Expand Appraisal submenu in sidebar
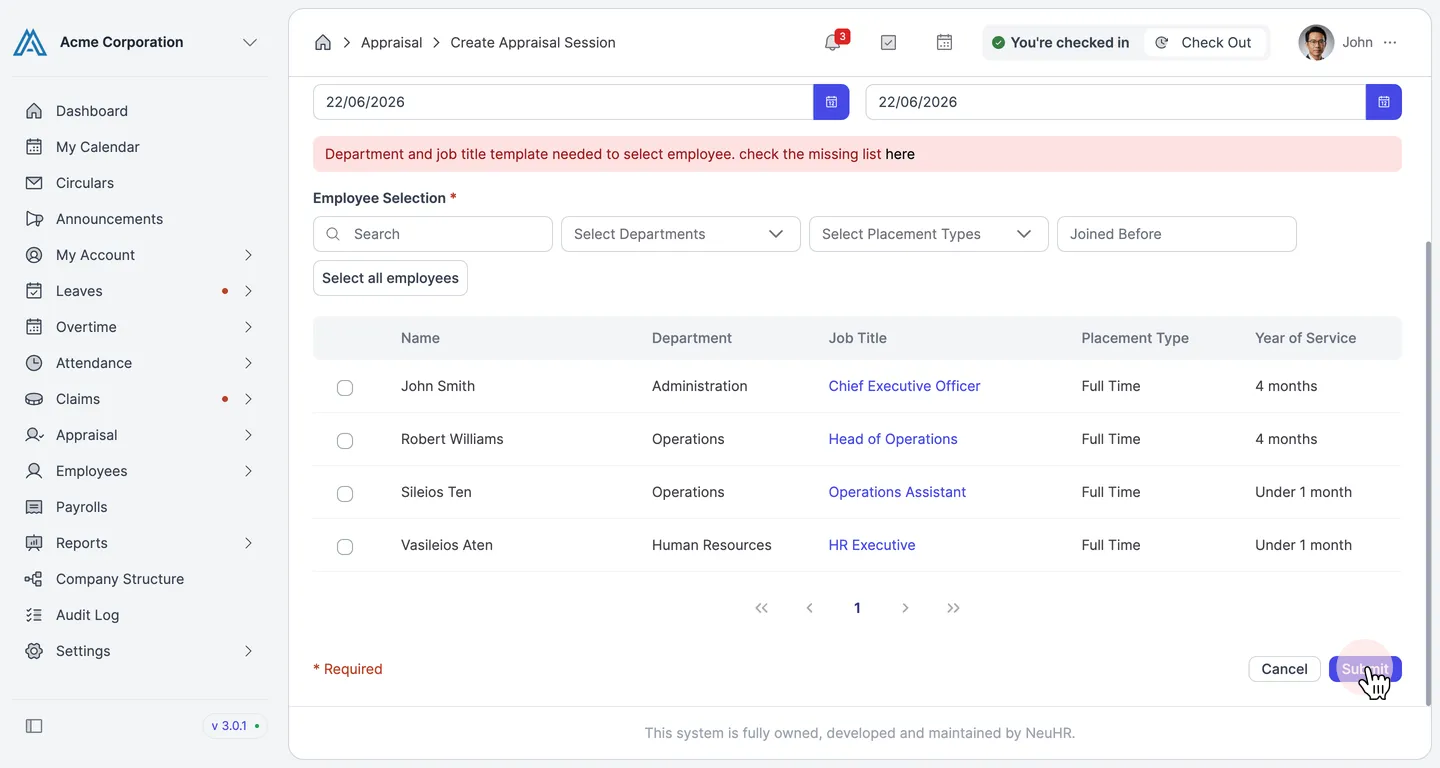Screen dimensions: 1440x768 [x=248, y=435]
